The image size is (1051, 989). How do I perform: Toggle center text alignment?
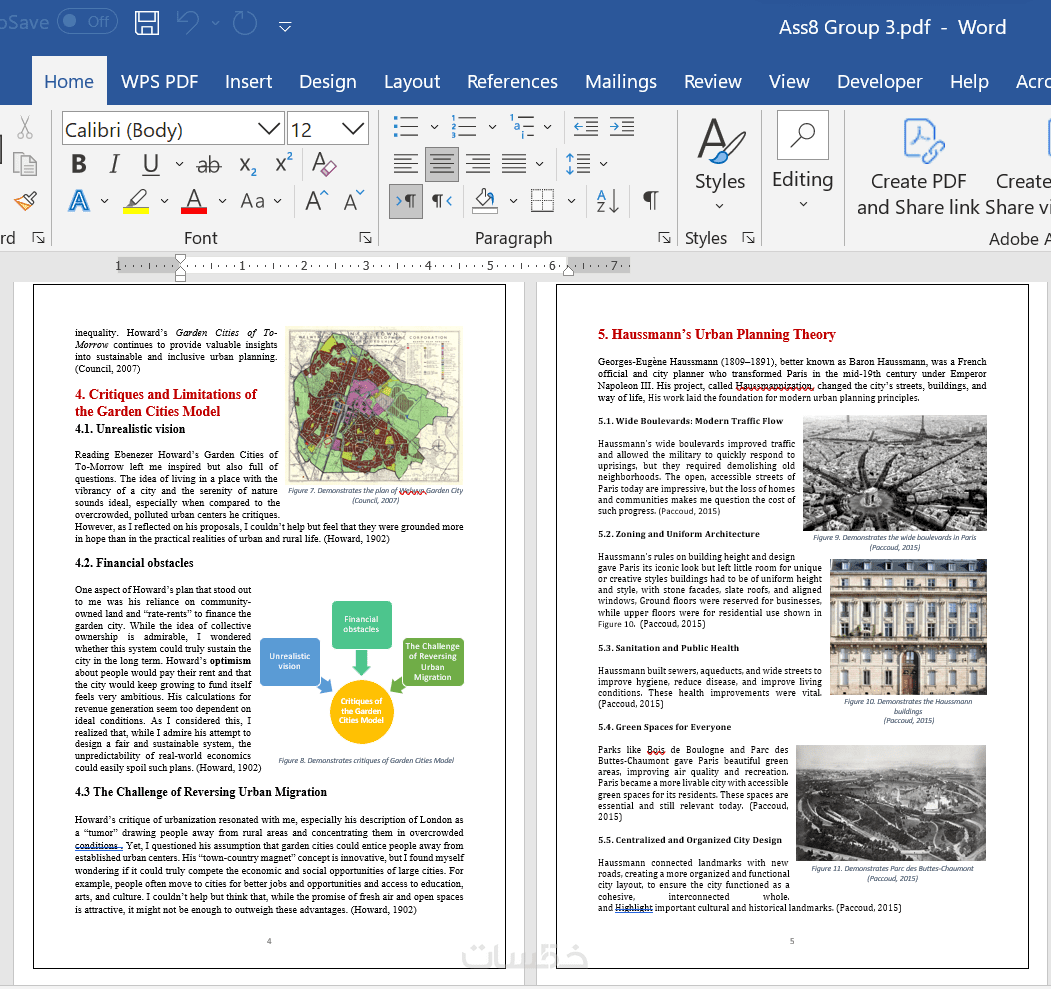click(442, 164)
